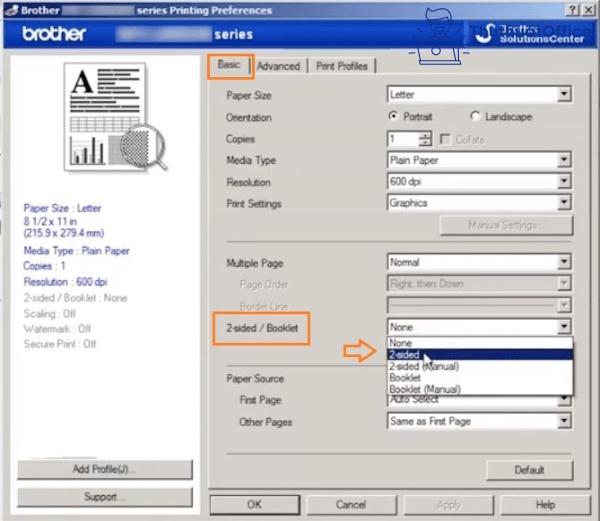600x521 pixels.
Task: Decrease copies with the down spinner arrow
Action: pos(425,143)
